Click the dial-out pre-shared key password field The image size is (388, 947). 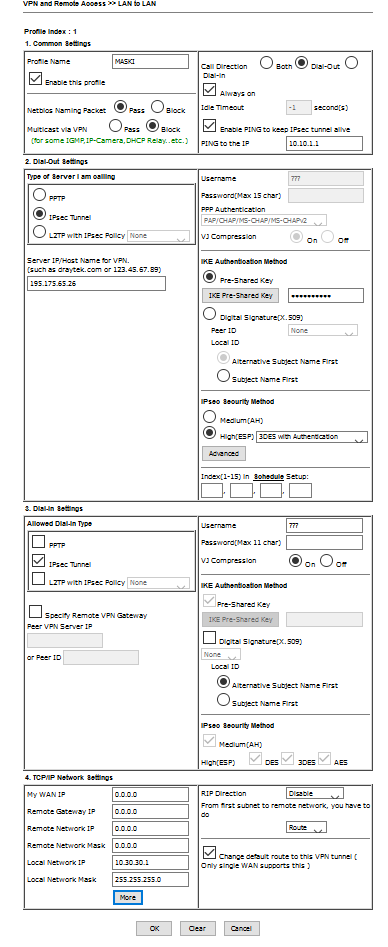326,295
